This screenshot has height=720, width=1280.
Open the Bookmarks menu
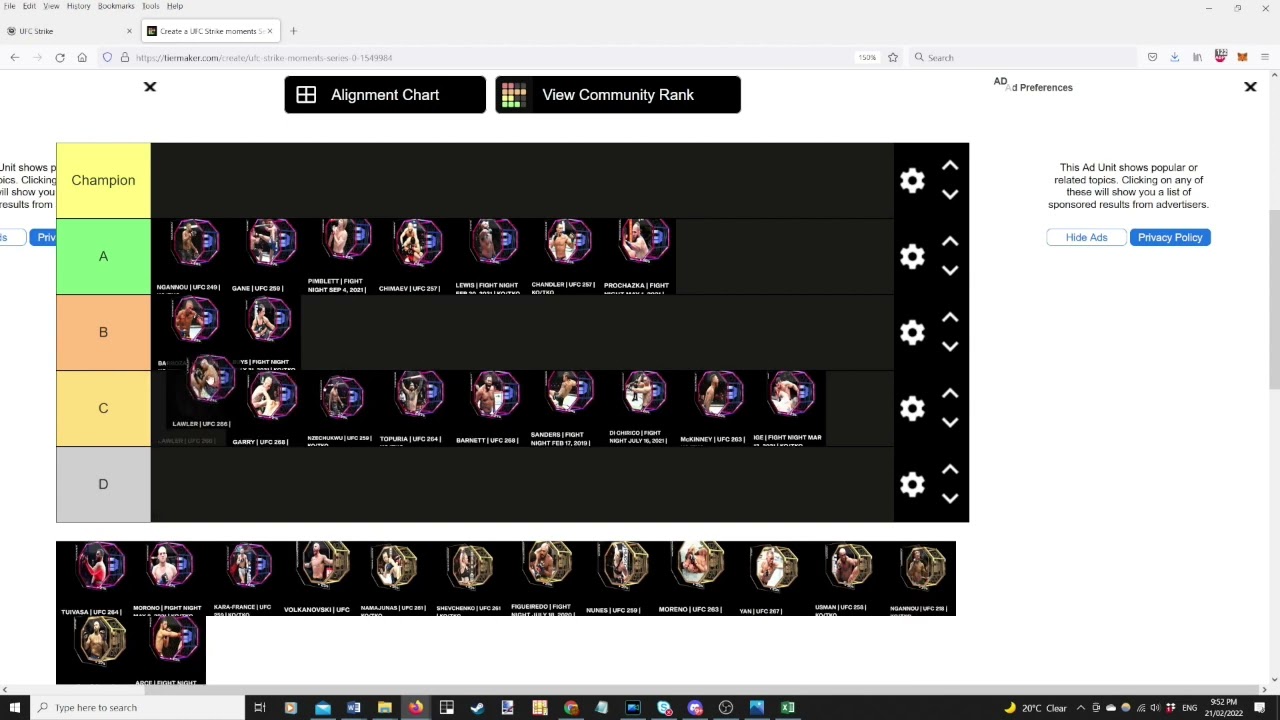click(116, 6)
